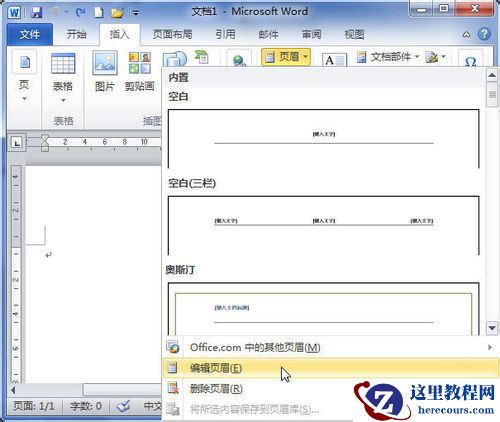Screen dimensions: 500x422
Task: Click the horizontal scrollbar left arrow
Action: coord(13,390)
